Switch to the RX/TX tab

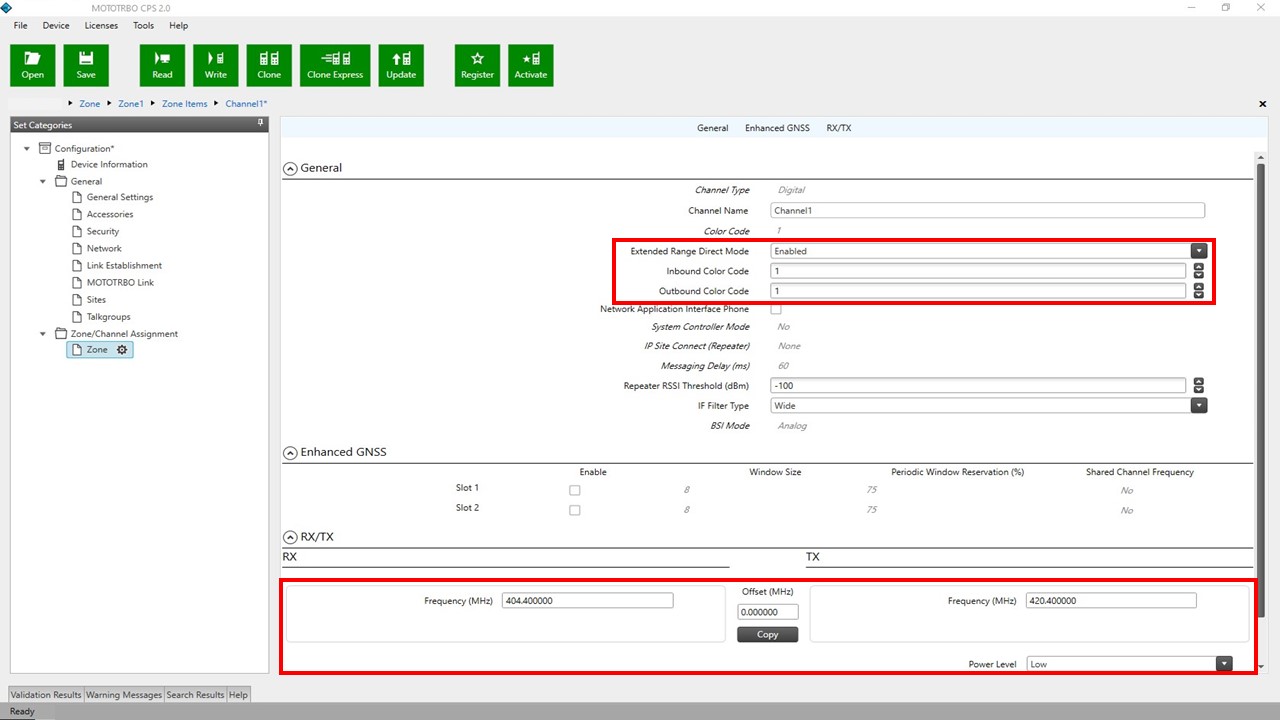838,127
